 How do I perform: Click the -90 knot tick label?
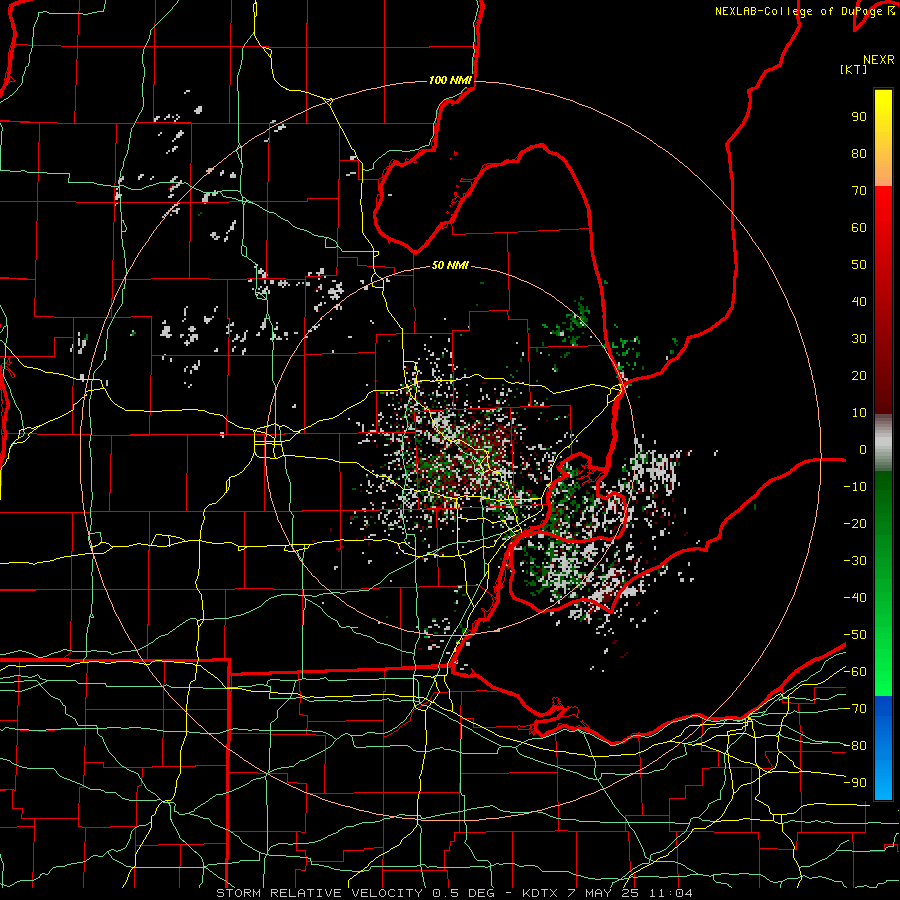pyautogui.click(x=855, y=782)
